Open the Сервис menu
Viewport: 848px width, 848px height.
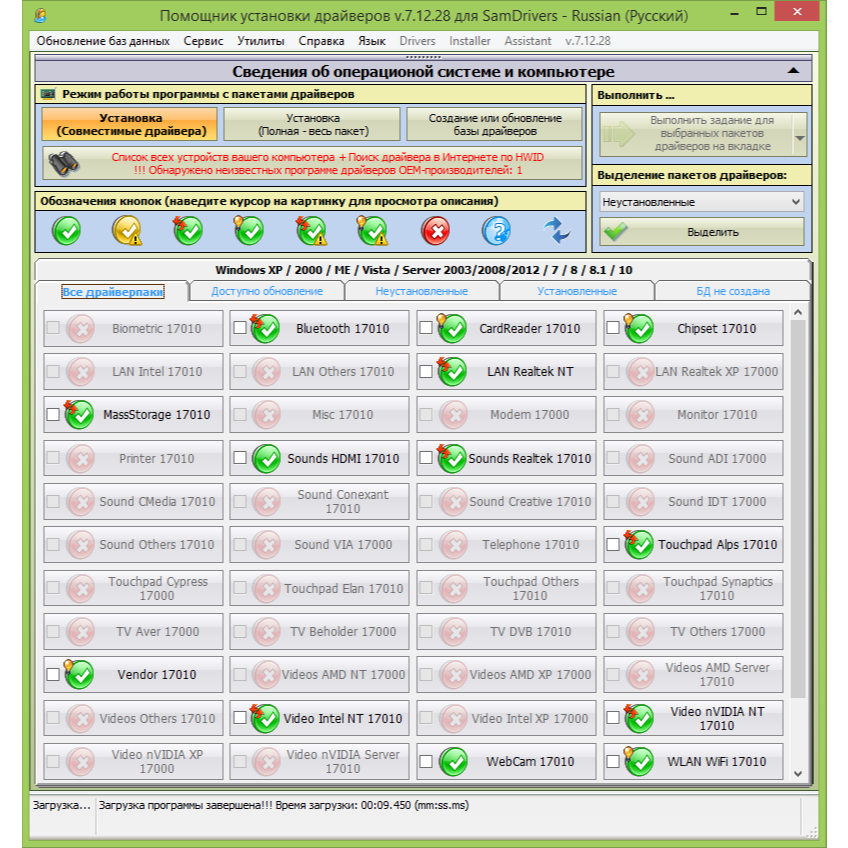click(203, 41)
